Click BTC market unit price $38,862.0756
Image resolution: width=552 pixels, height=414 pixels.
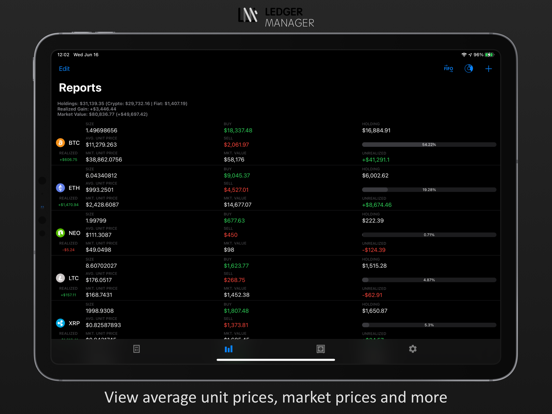click(104, 159)
